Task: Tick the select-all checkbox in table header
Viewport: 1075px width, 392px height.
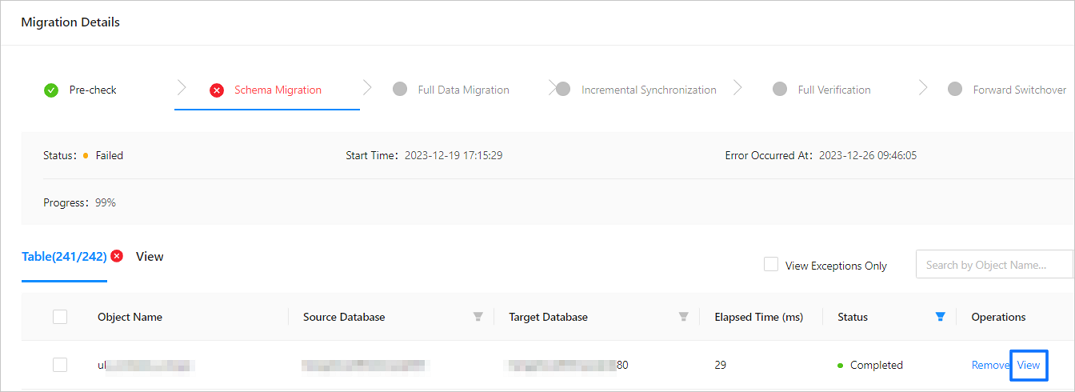Action: 60,317
